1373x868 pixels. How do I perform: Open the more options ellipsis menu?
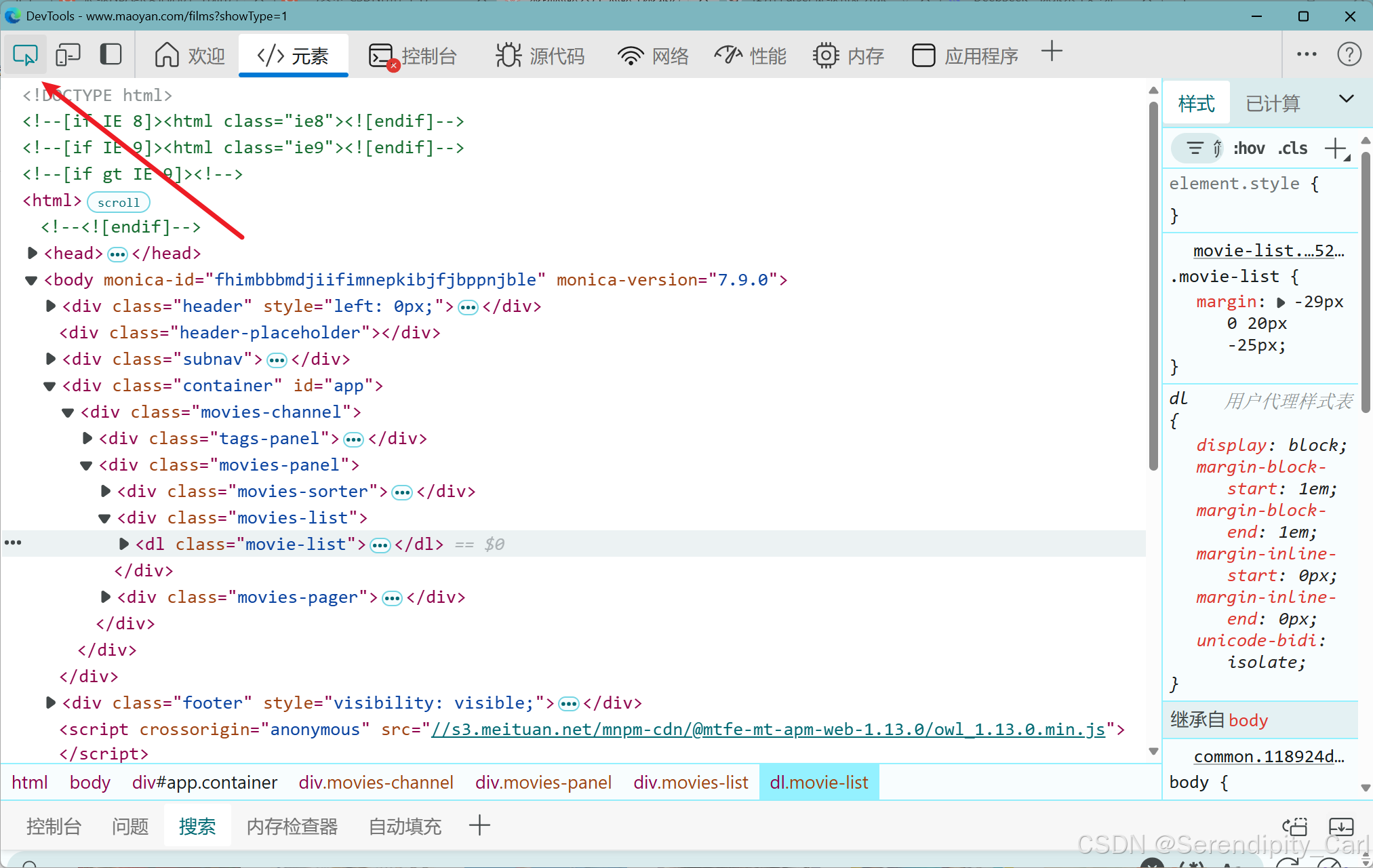click(x=1306, y=54)
